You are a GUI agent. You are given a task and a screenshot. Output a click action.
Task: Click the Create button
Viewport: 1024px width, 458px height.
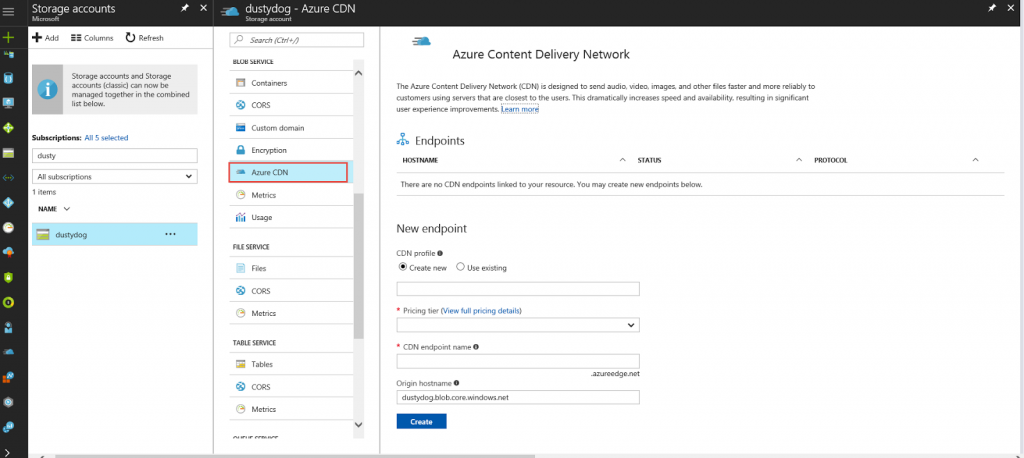[x=421, y=422]
